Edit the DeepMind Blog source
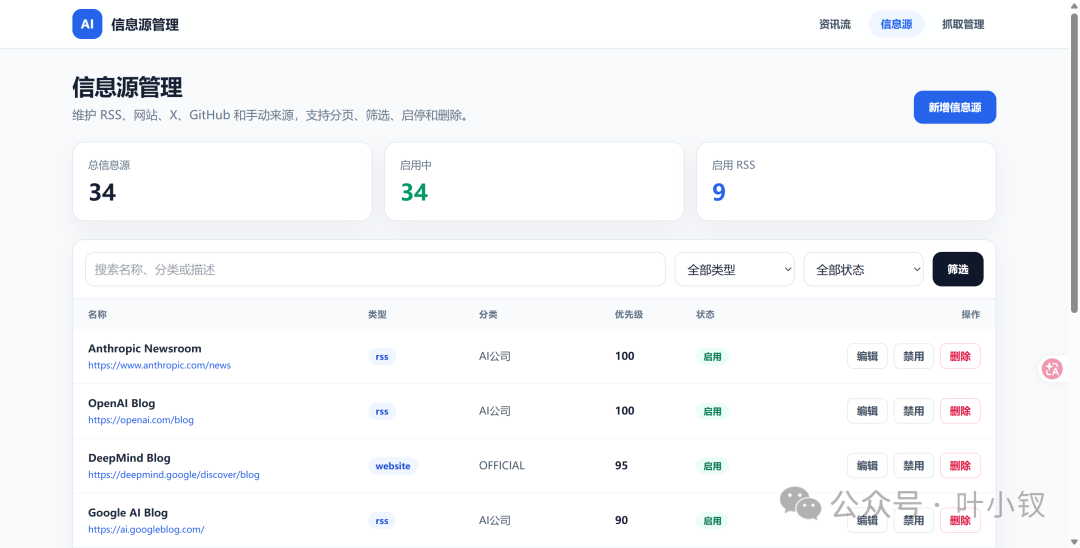The image size is (1080, 548). click(867, 465)
